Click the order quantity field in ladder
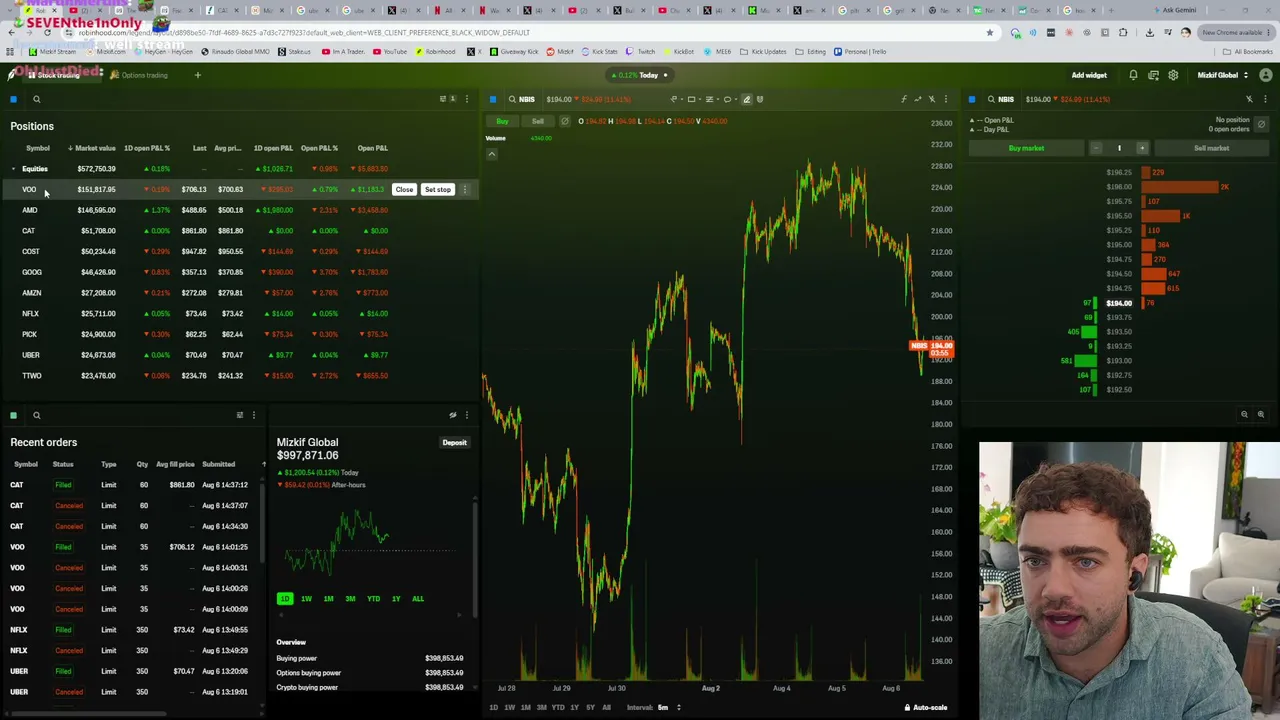This screenshot has height=720, width=1280. tap(1119, 148)
